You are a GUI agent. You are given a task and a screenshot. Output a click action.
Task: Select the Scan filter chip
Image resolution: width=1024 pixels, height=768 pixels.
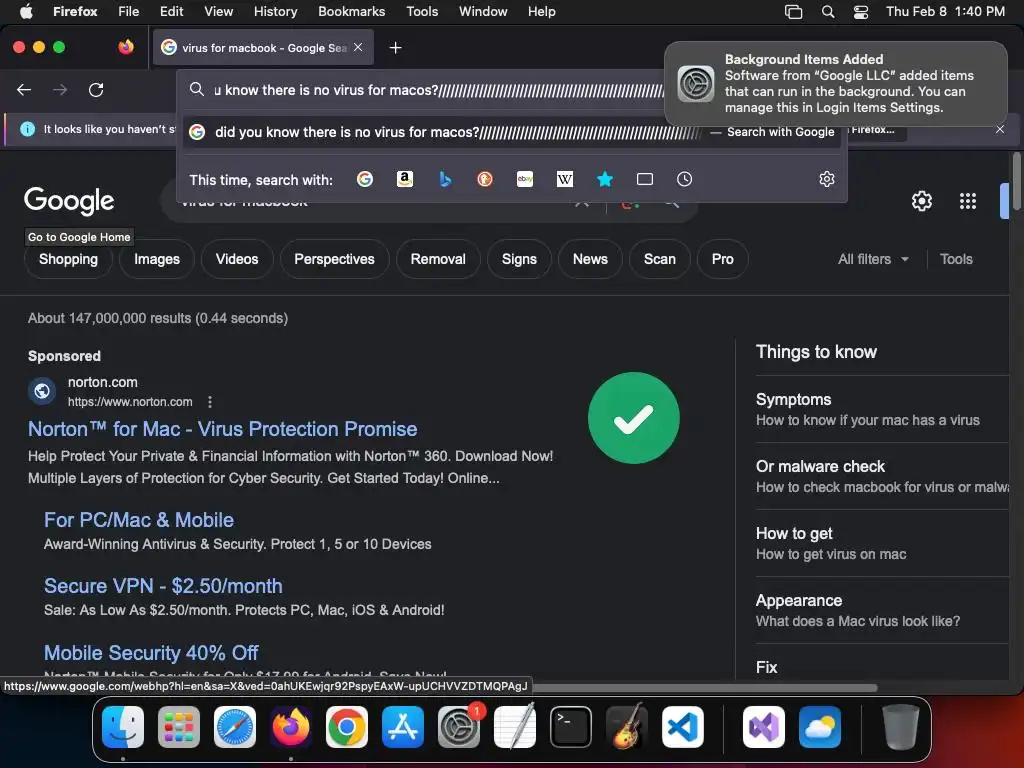point(660,259)
